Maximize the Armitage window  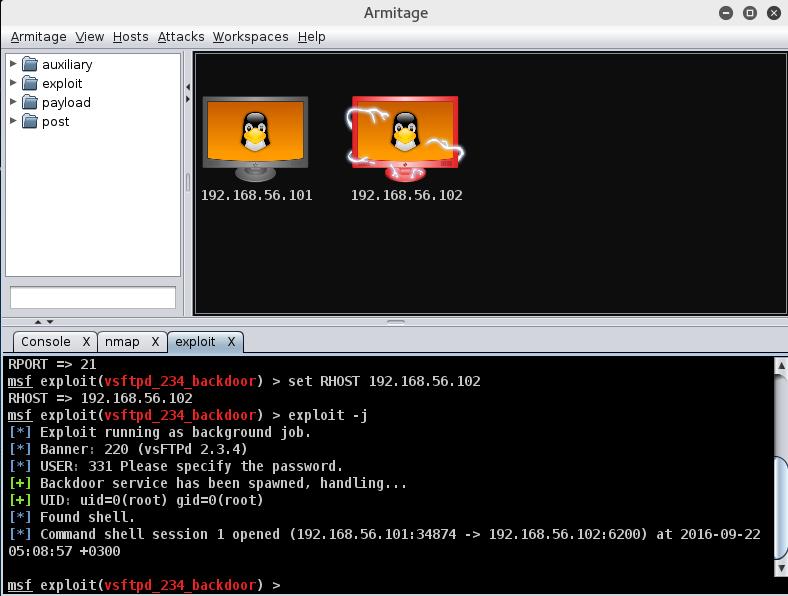pyautogui.click(x=750, y=13)
